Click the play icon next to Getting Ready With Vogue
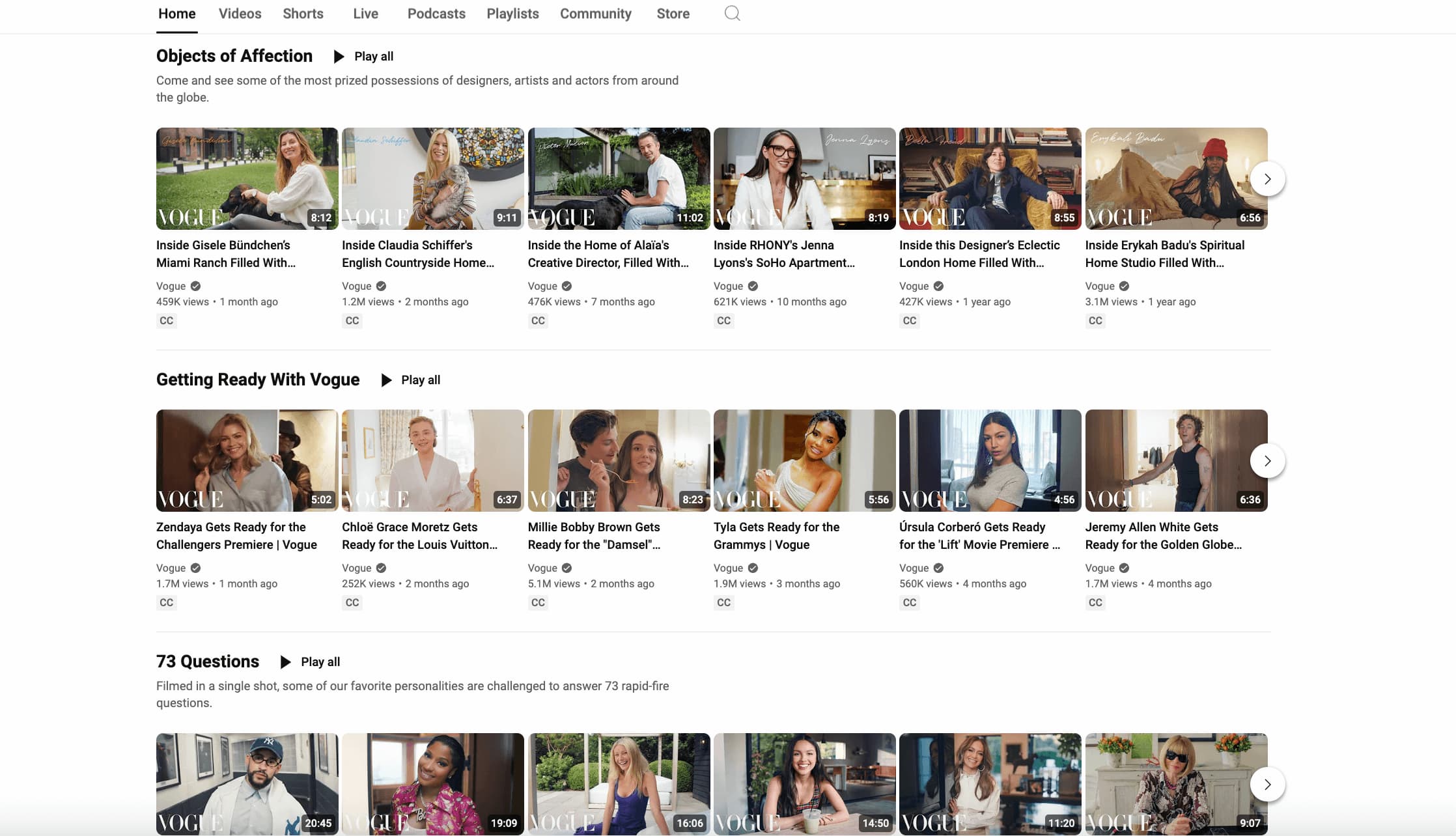Screen dimensions: 1456x836 (x=385, y=380)
